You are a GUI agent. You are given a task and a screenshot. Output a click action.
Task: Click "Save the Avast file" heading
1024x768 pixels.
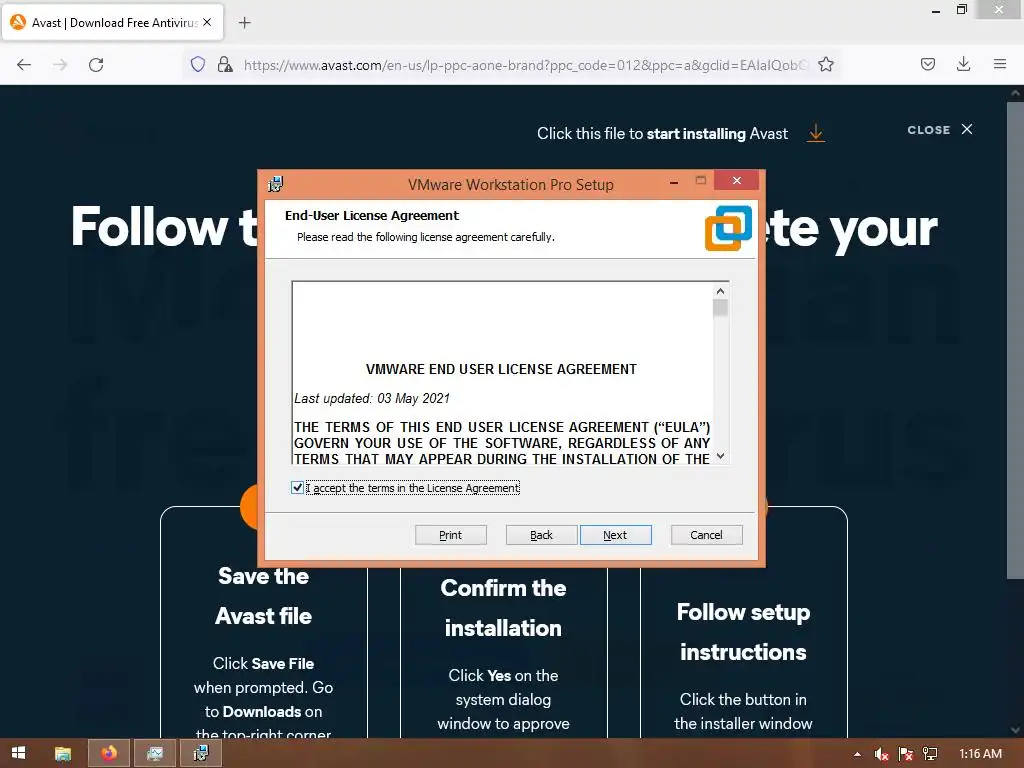tap(263, 596)
